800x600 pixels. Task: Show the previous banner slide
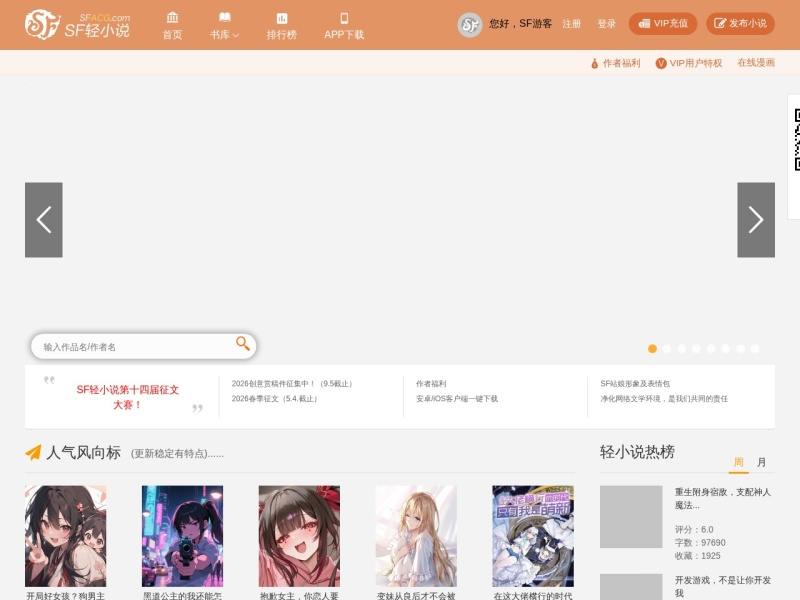point(44,220)
